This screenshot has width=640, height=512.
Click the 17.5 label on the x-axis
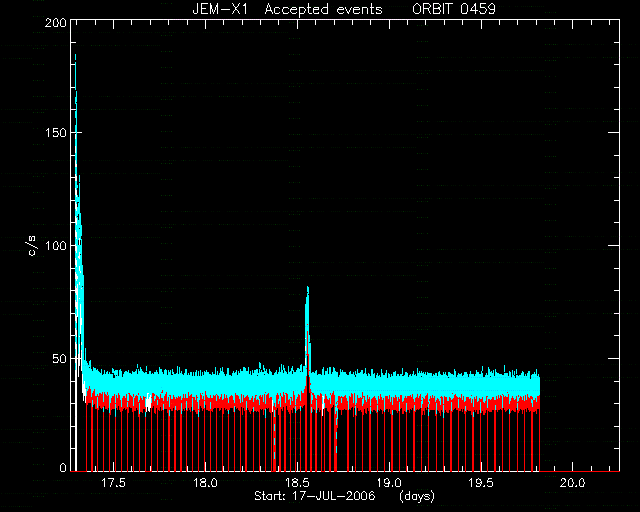(113, 483)
